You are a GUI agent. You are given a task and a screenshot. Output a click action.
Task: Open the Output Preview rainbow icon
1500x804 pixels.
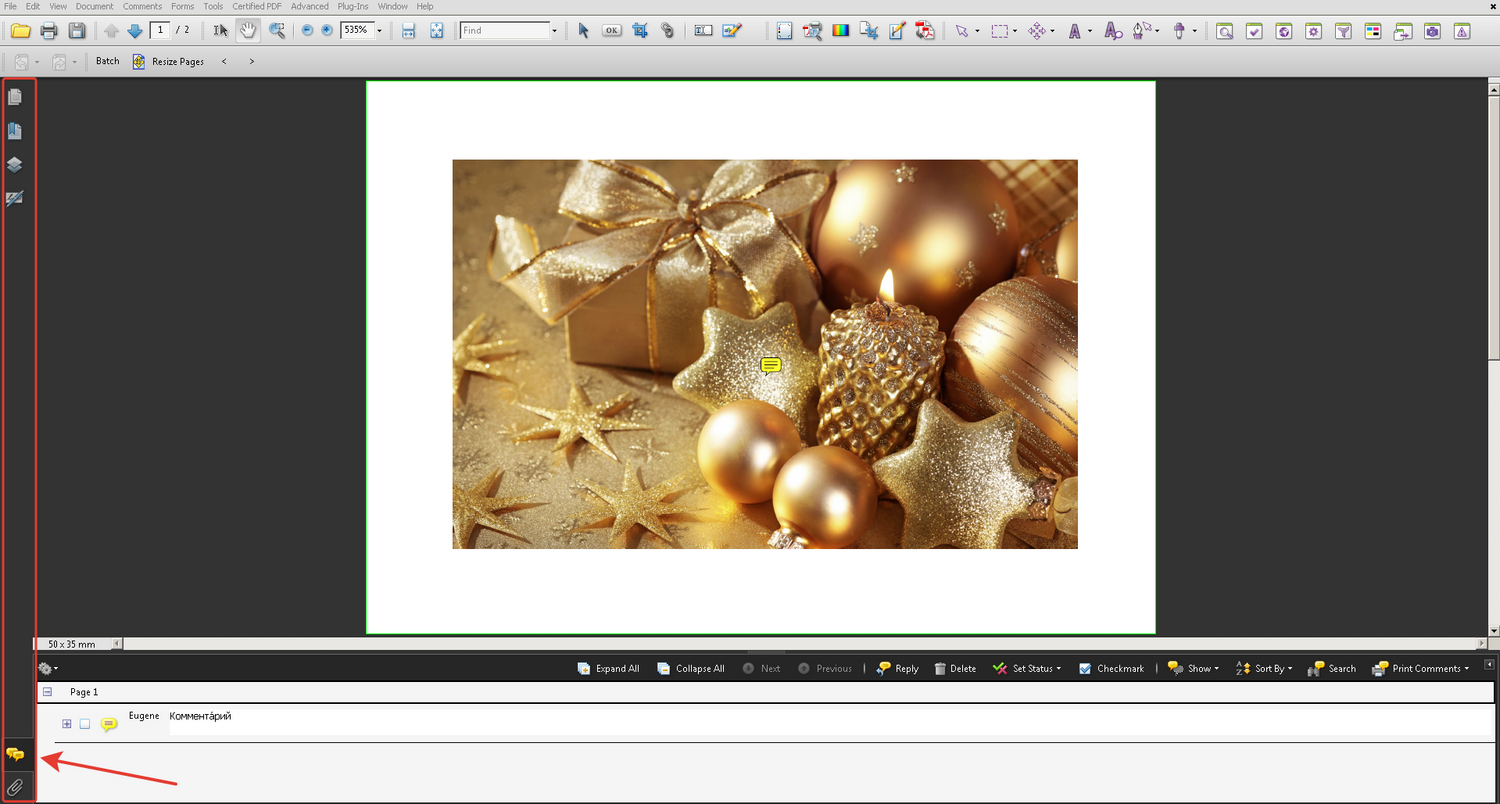840,31
